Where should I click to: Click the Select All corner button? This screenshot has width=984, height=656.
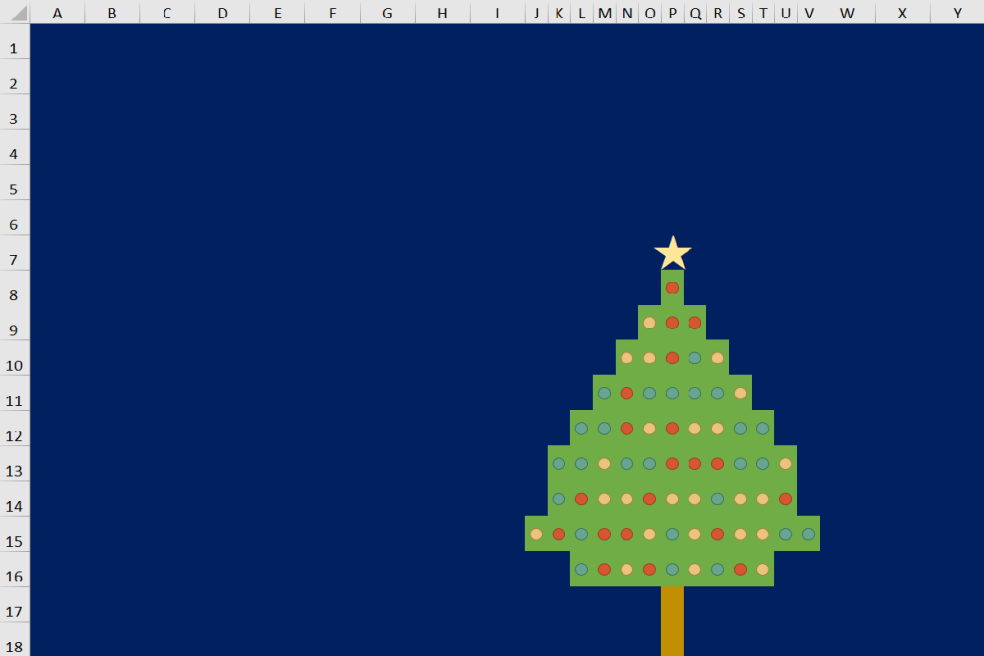pyautogui.click(x=14, y=13)
